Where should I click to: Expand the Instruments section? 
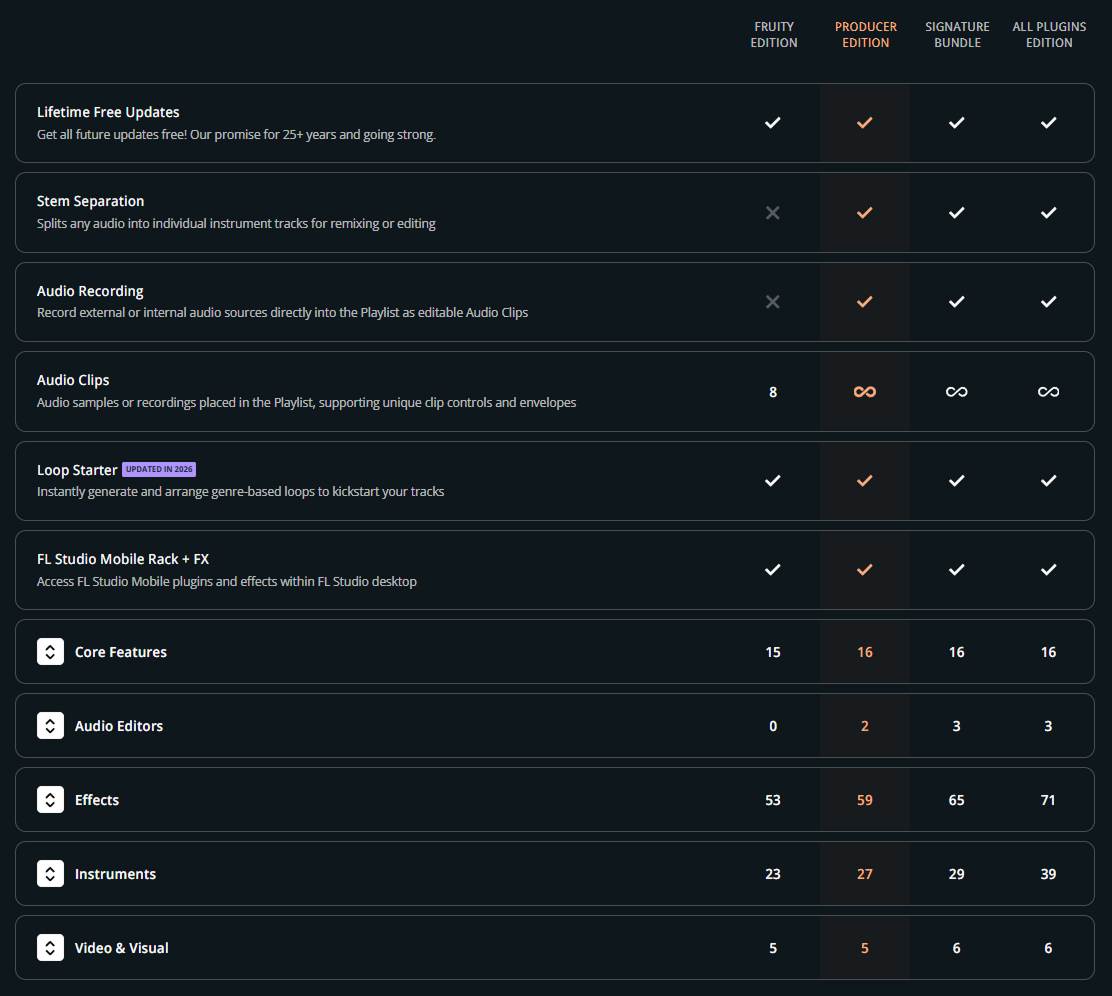pyautogui.click(x=50, y=874)
